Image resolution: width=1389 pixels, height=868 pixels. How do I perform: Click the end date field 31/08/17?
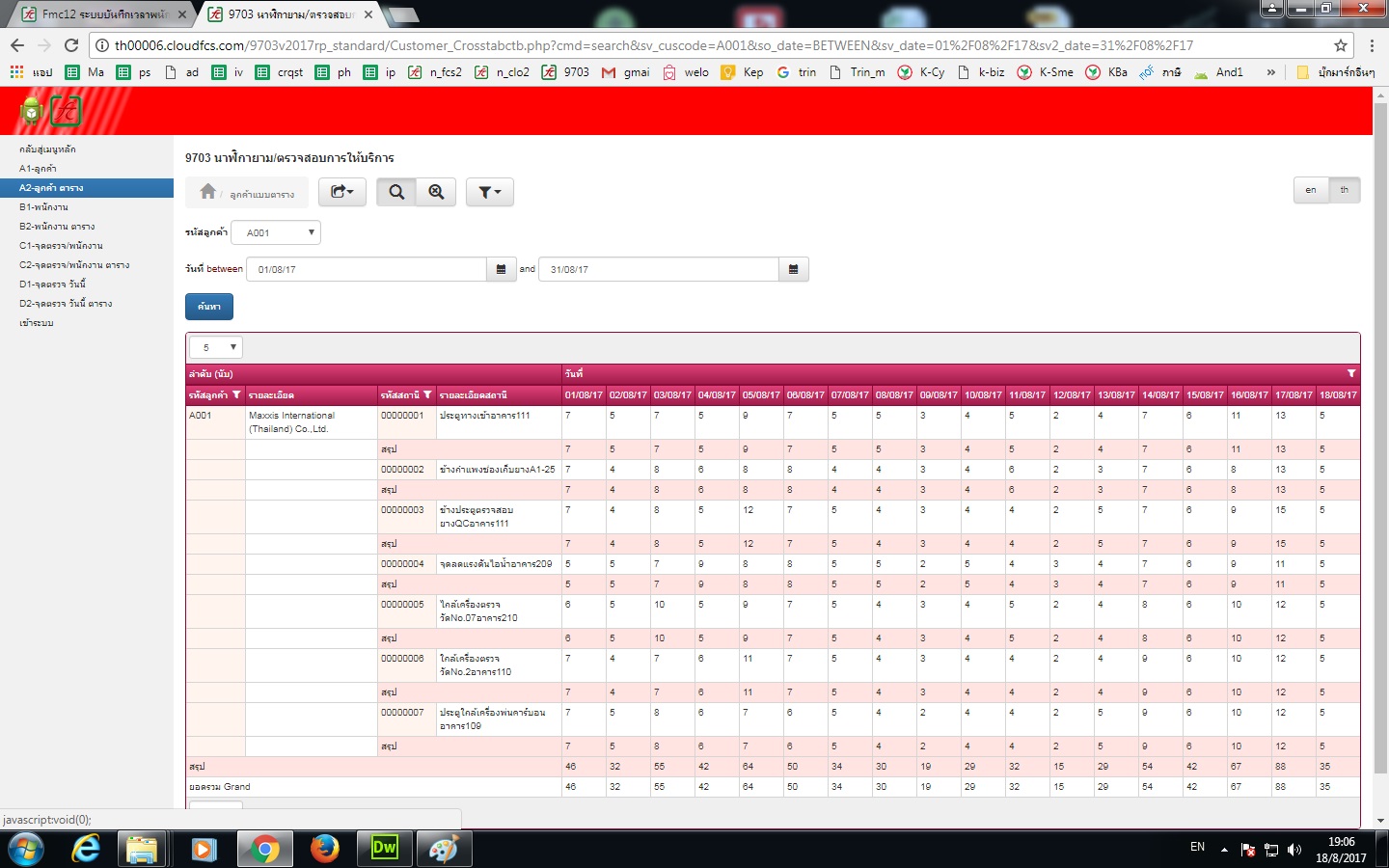(x=659, y=269)
